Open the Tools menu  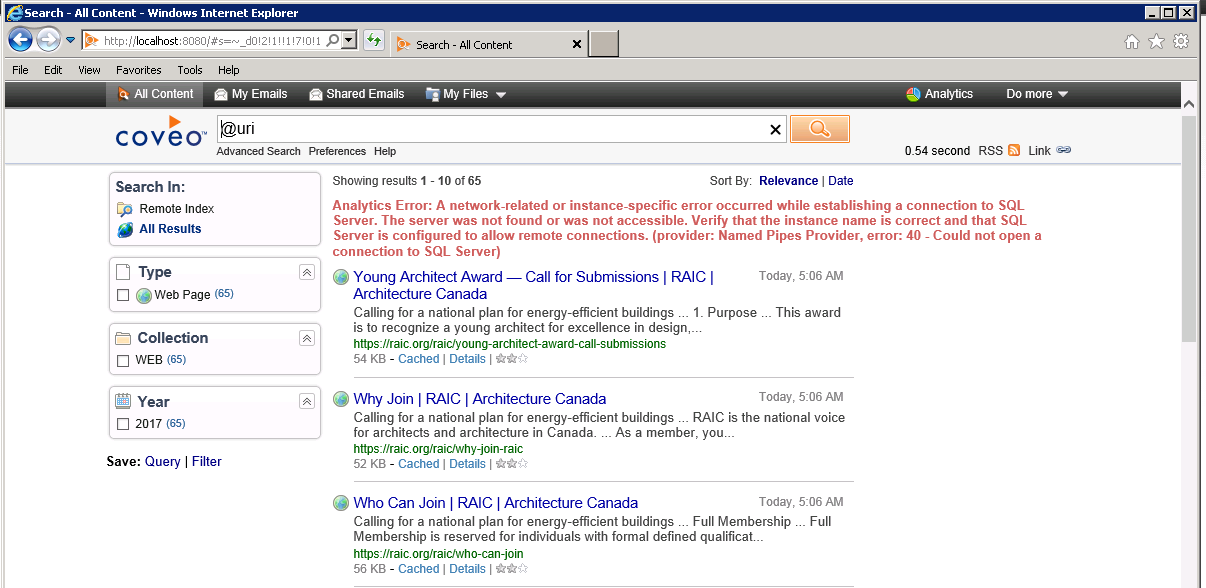click(x=190, y=70)
